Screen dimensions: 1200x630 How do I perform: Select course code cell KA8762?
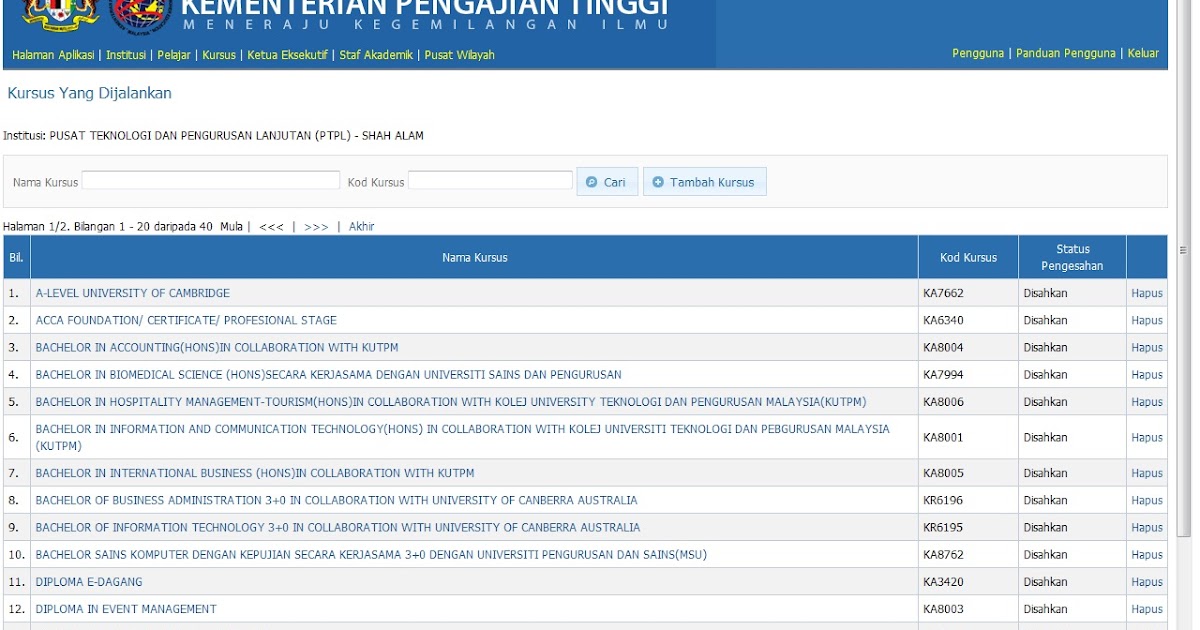tap(968, 554)
